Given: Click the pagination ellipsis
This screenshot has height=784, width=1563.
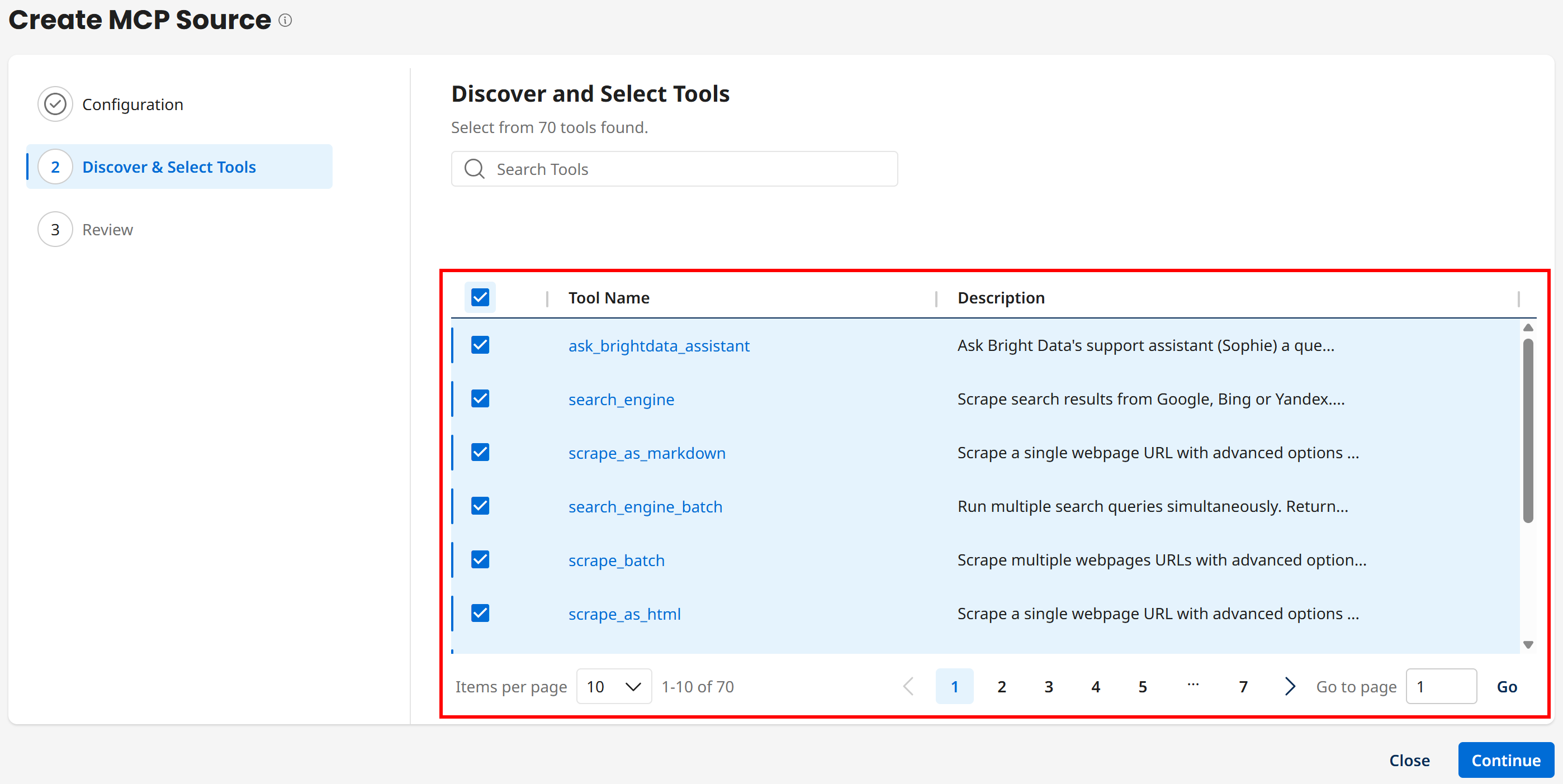Looking at the screenshot, I should coord(1193,685).
